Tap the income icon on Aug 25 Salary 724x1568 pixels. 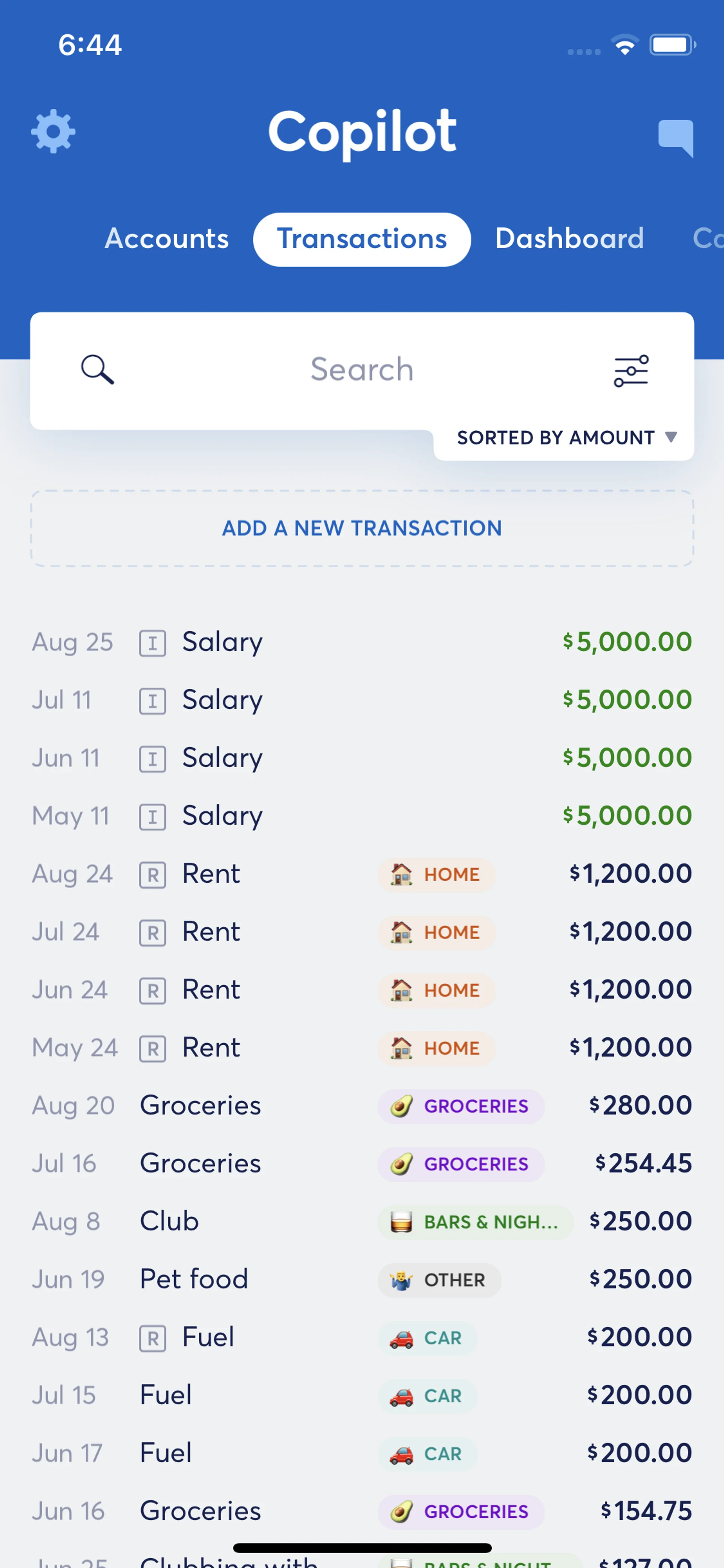point(152,643)
